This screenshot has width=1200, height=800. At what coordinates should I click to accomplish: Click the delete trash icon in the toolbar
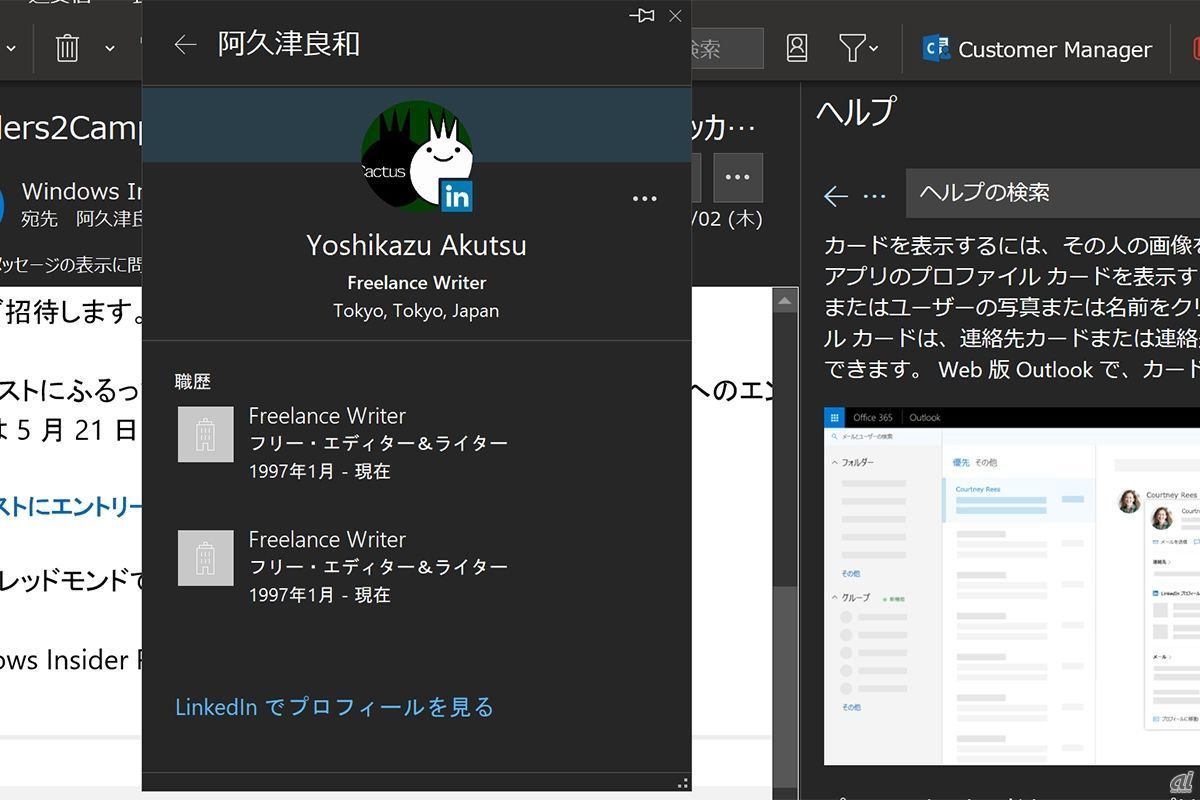point(67,48)
